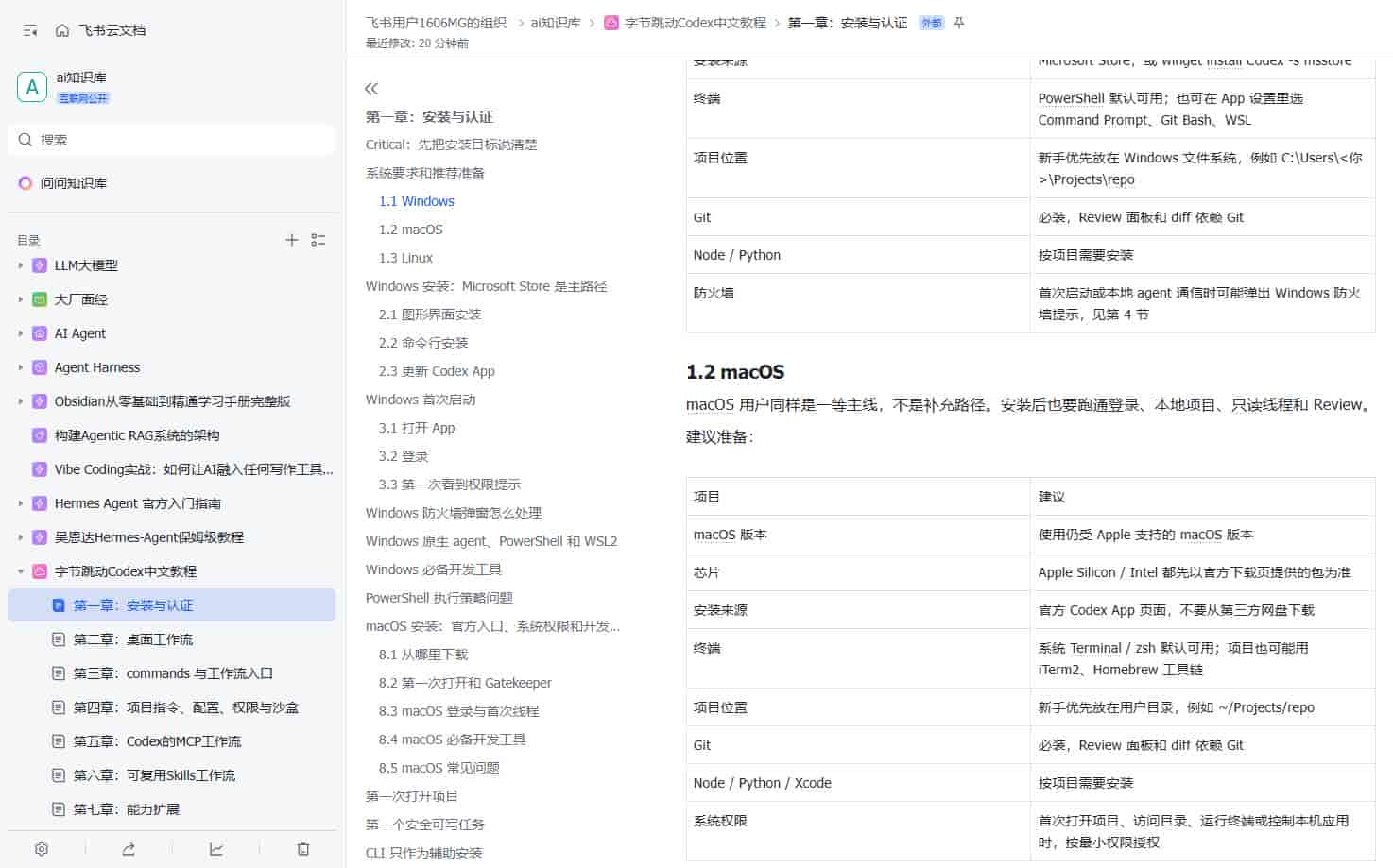Jump to outline 第一个安全可写任务
This screenshot has height=868, width=1393.
[425, 825]
